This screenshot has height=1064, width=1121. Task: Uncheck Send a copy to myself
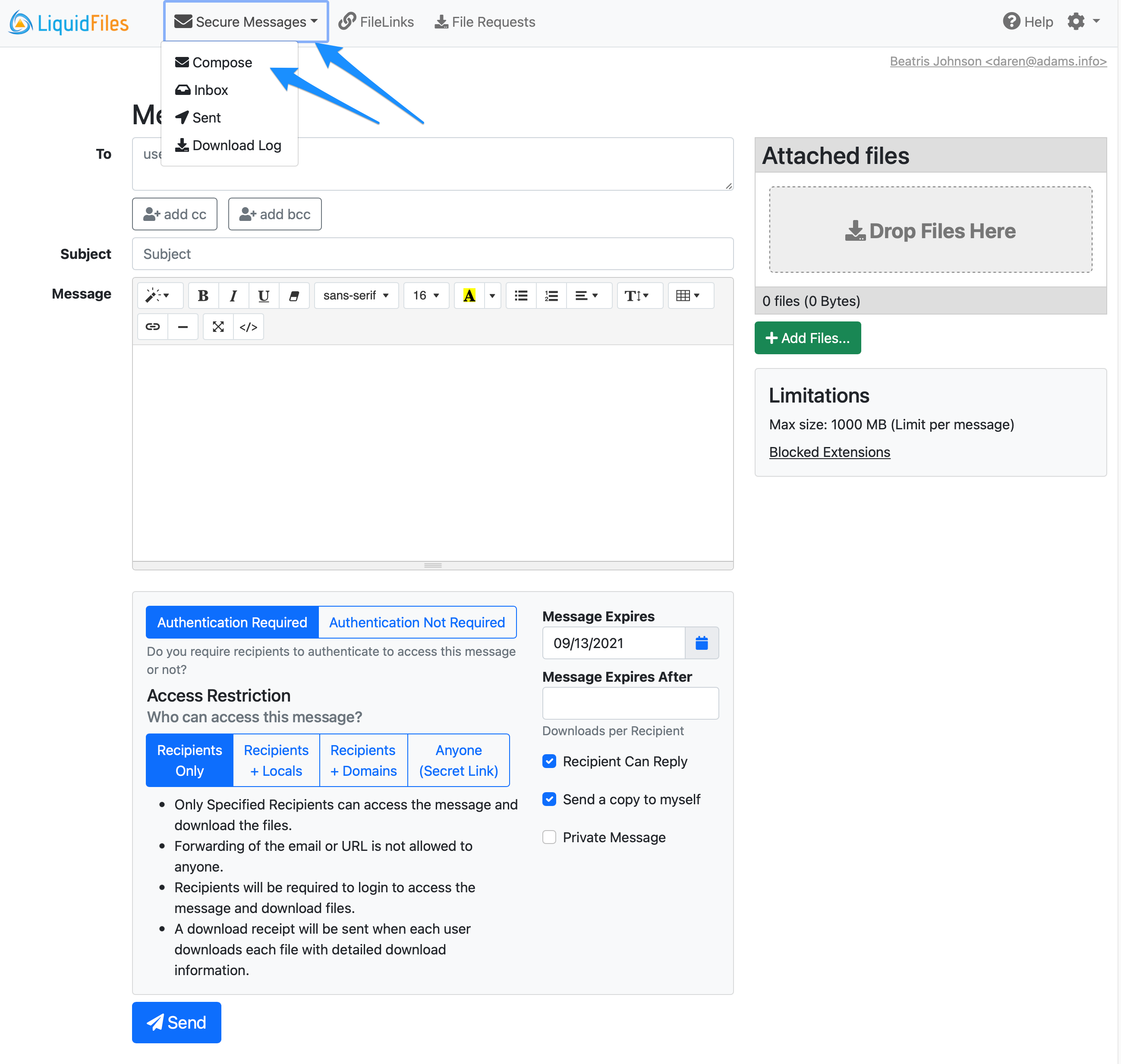point(548,799)
